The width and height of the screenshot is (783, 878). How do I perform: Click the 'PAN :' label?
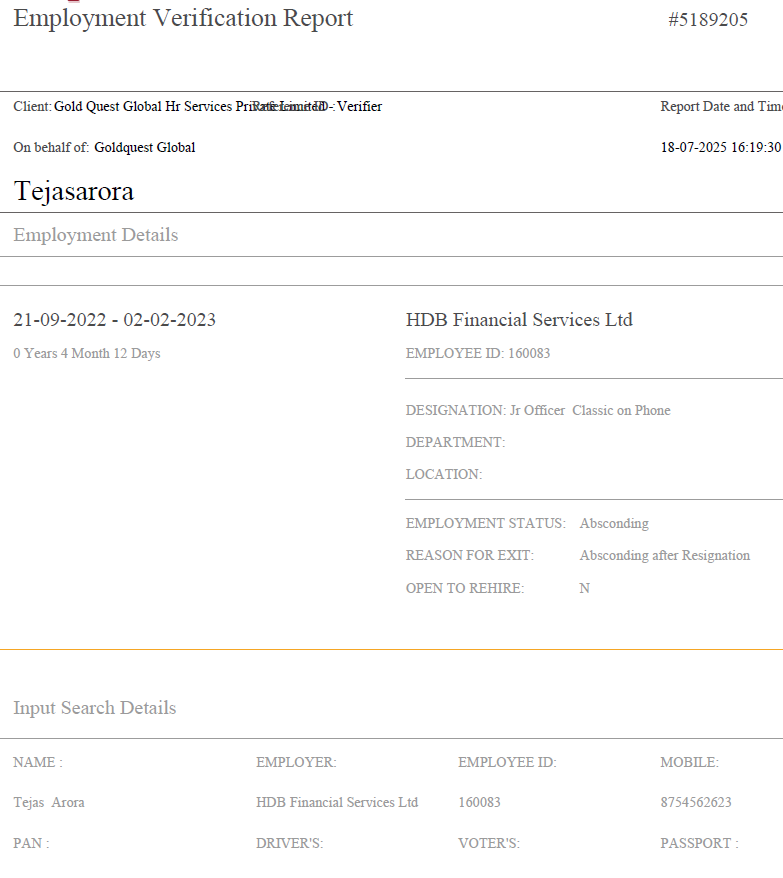[x=31, y=843]
